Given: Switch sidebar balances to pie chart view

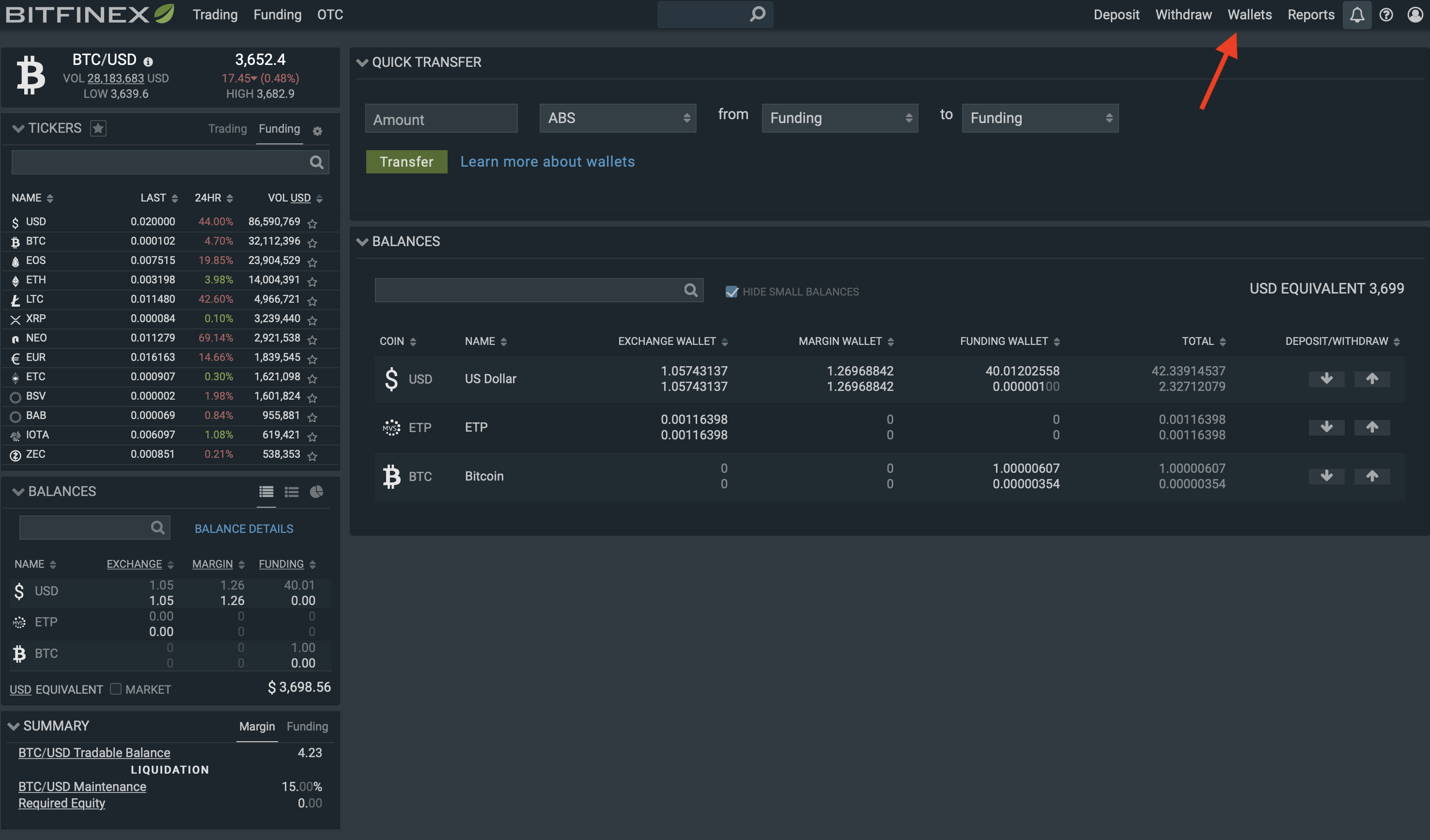Looking at the screenshot, I should (317, 492).
